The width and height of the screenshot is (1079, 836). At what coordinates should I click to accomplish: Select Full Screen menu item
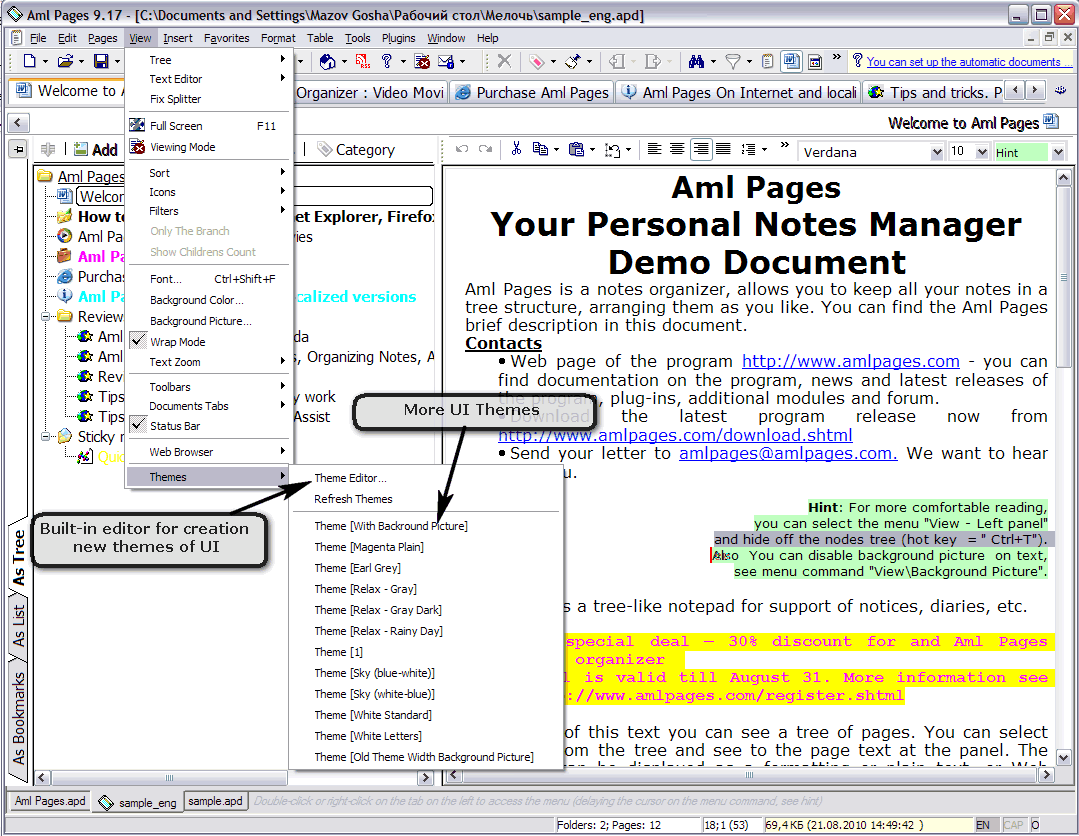[x=210, y=126]
